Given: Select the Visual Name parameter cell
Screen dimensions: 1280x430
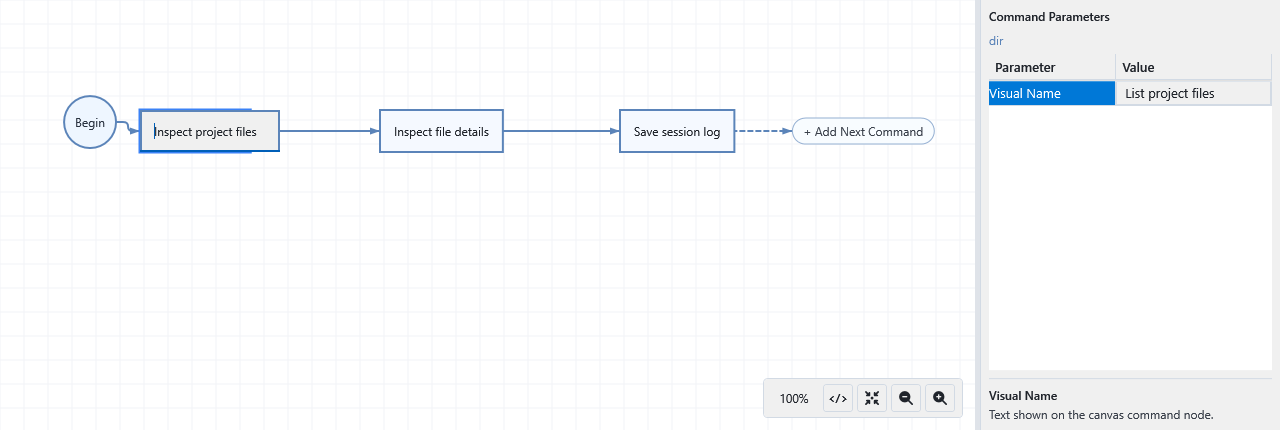Looking at the screenshot, I should coord(1052,93).
